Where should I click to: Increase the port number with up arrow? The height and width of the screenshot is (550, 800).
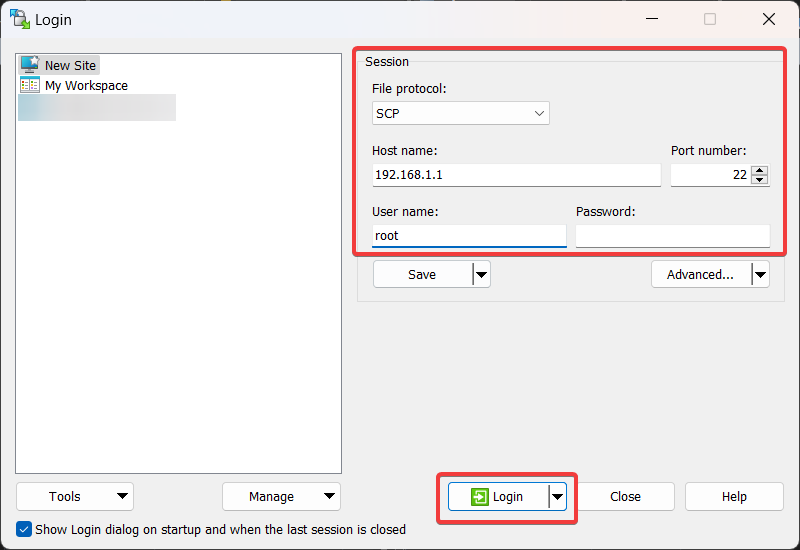[x=760, y=170]
